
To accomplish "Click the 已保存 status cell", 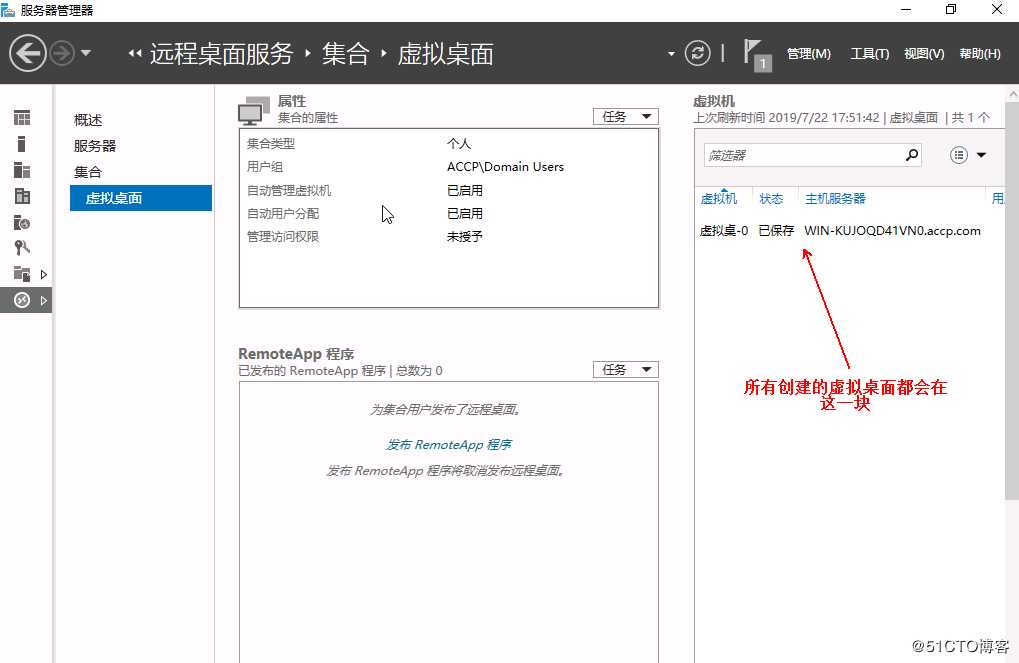I will pyautogui.click(x=776, y=230).
